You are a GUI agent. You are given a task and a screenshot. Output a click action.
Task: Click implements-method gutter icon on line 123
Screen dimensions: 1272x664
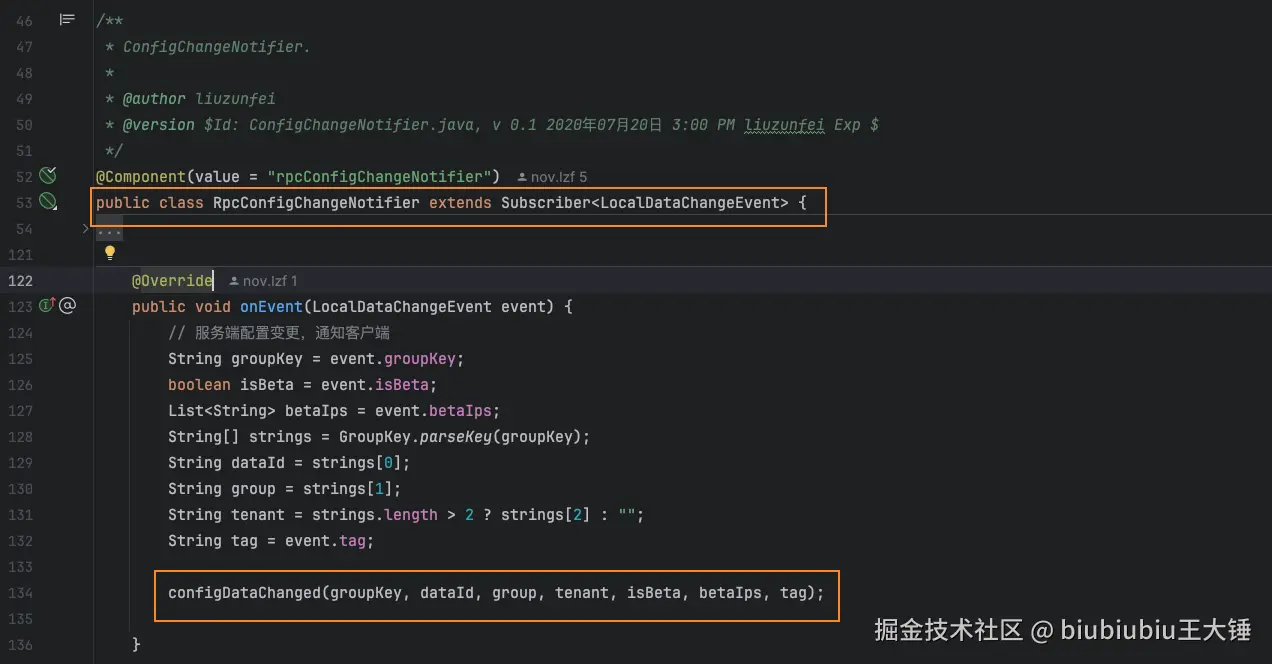coord(46,306)
